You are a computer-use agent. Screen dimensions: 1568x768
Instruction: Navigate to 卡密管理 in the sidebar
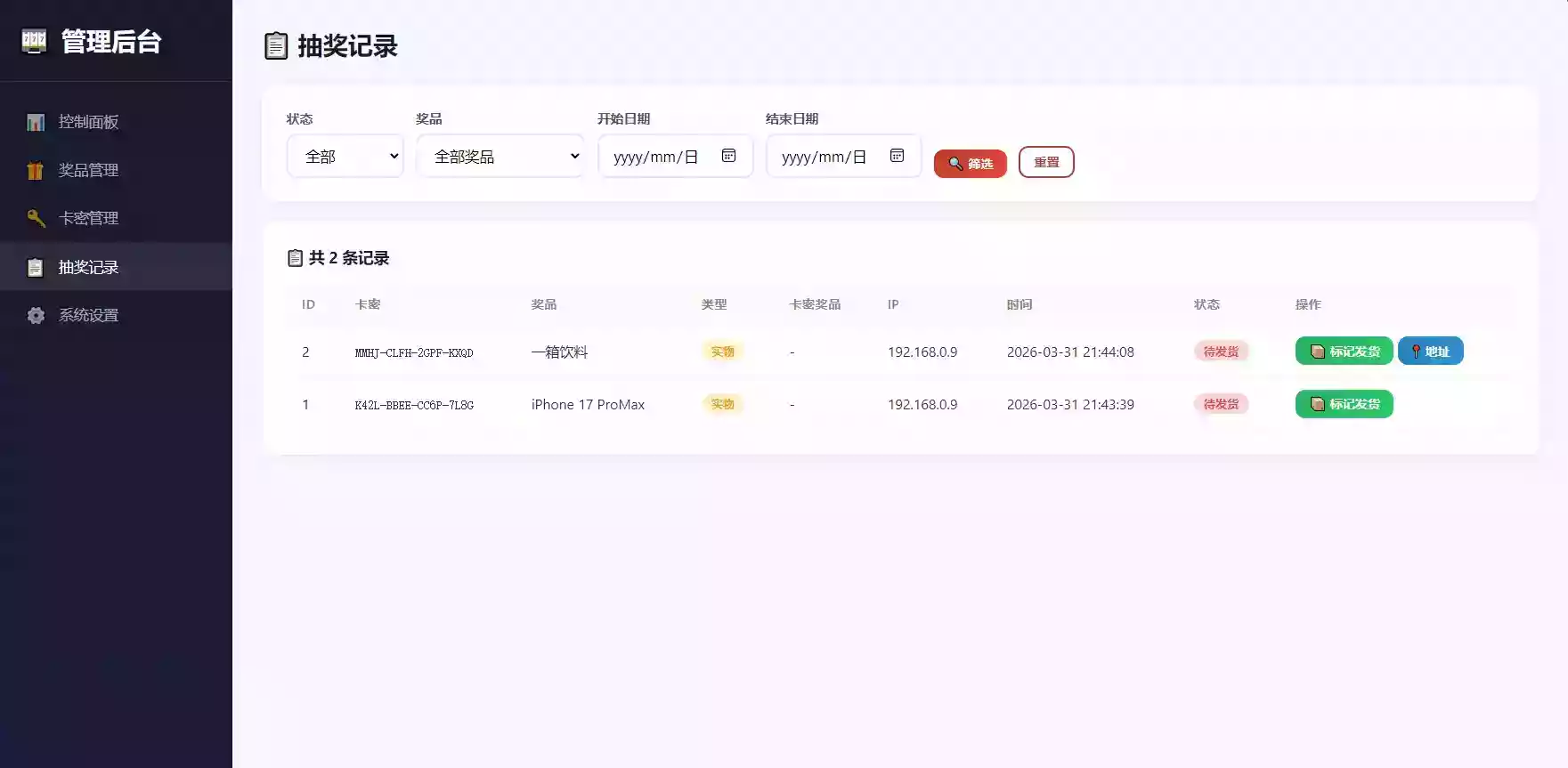tap(116, 218)
